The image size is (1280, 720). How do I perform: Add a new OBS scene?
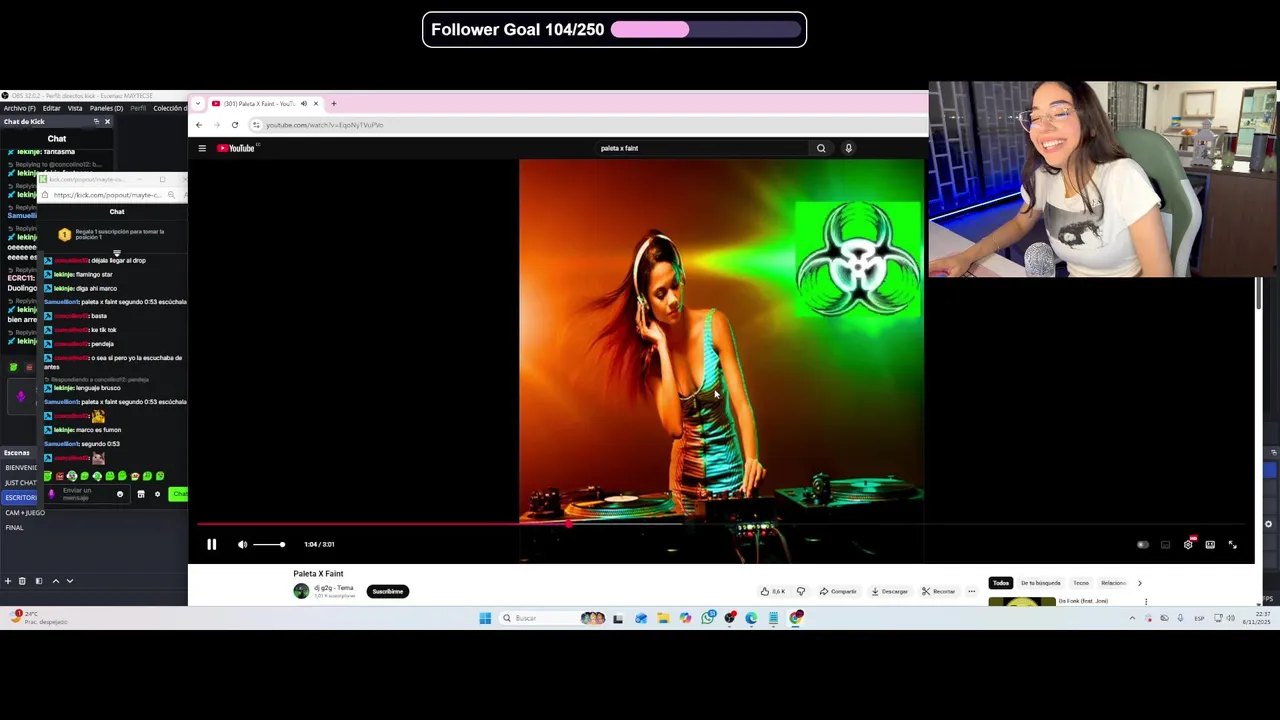[x=8, y=581]
